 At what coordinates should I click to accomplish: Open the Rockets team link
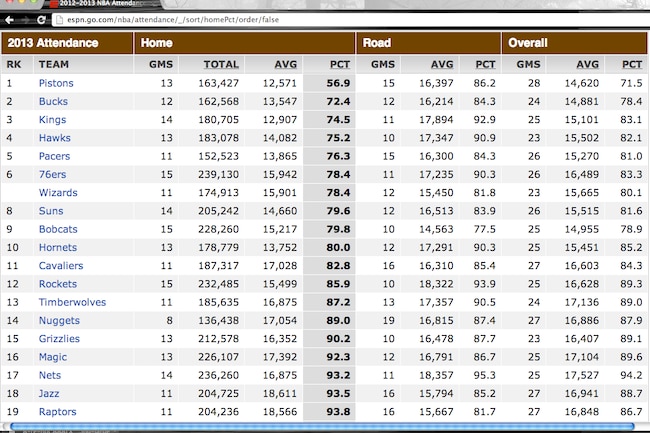coord(58,283)
